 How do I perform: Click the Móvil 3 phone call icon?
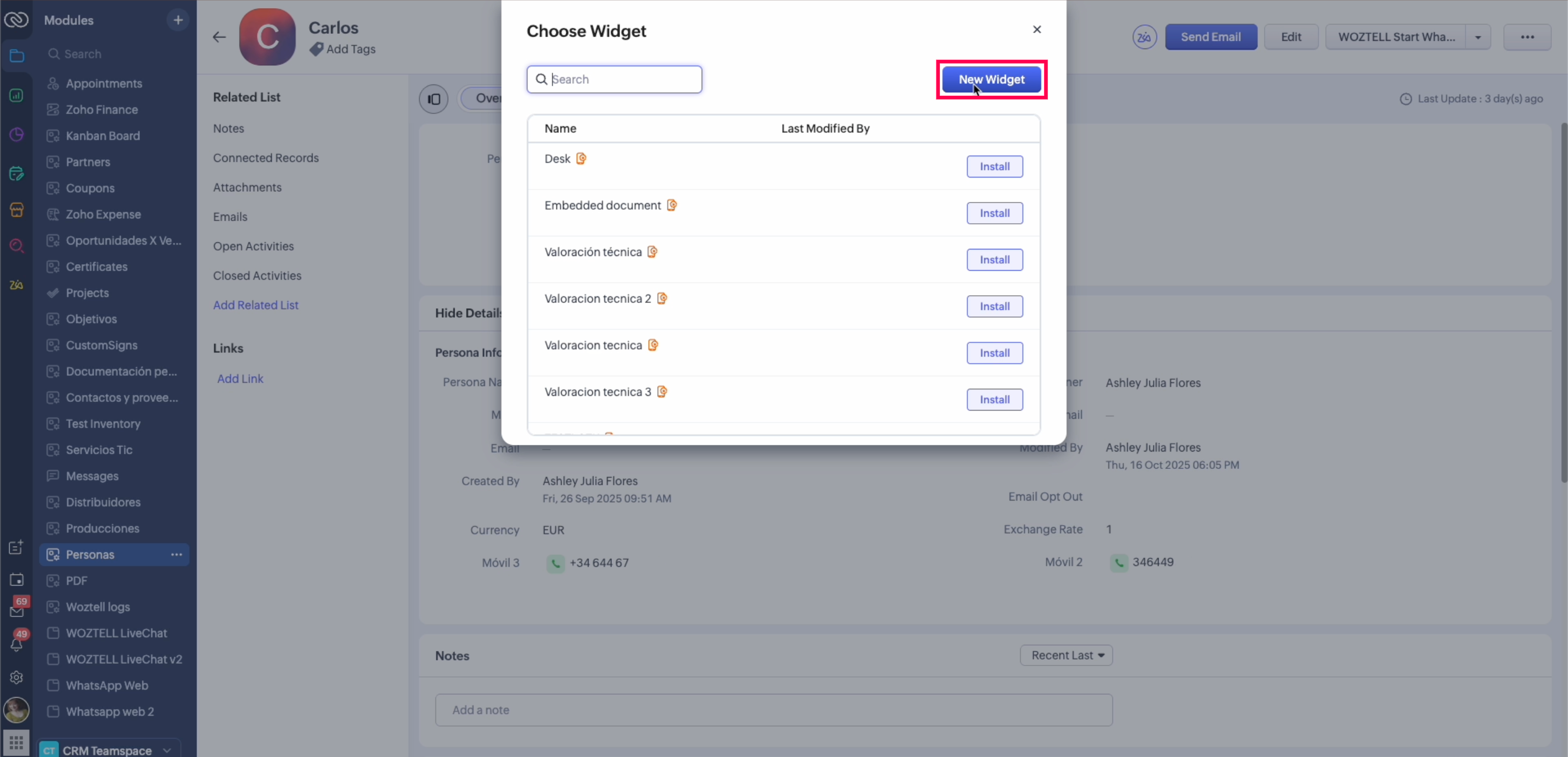click(555, 563)
